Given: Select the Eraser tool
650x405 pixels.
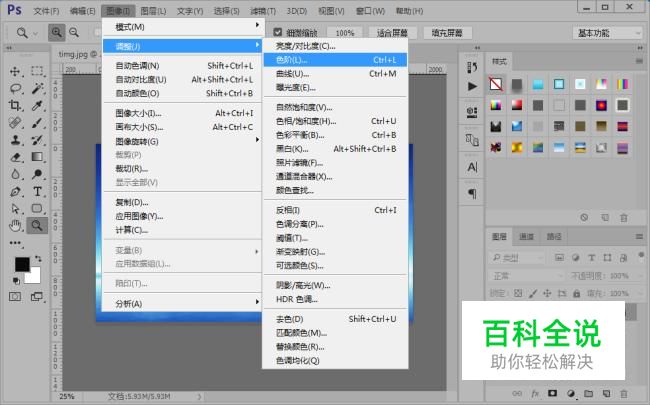Looking at the screenshot, I should tap(15, 157).
